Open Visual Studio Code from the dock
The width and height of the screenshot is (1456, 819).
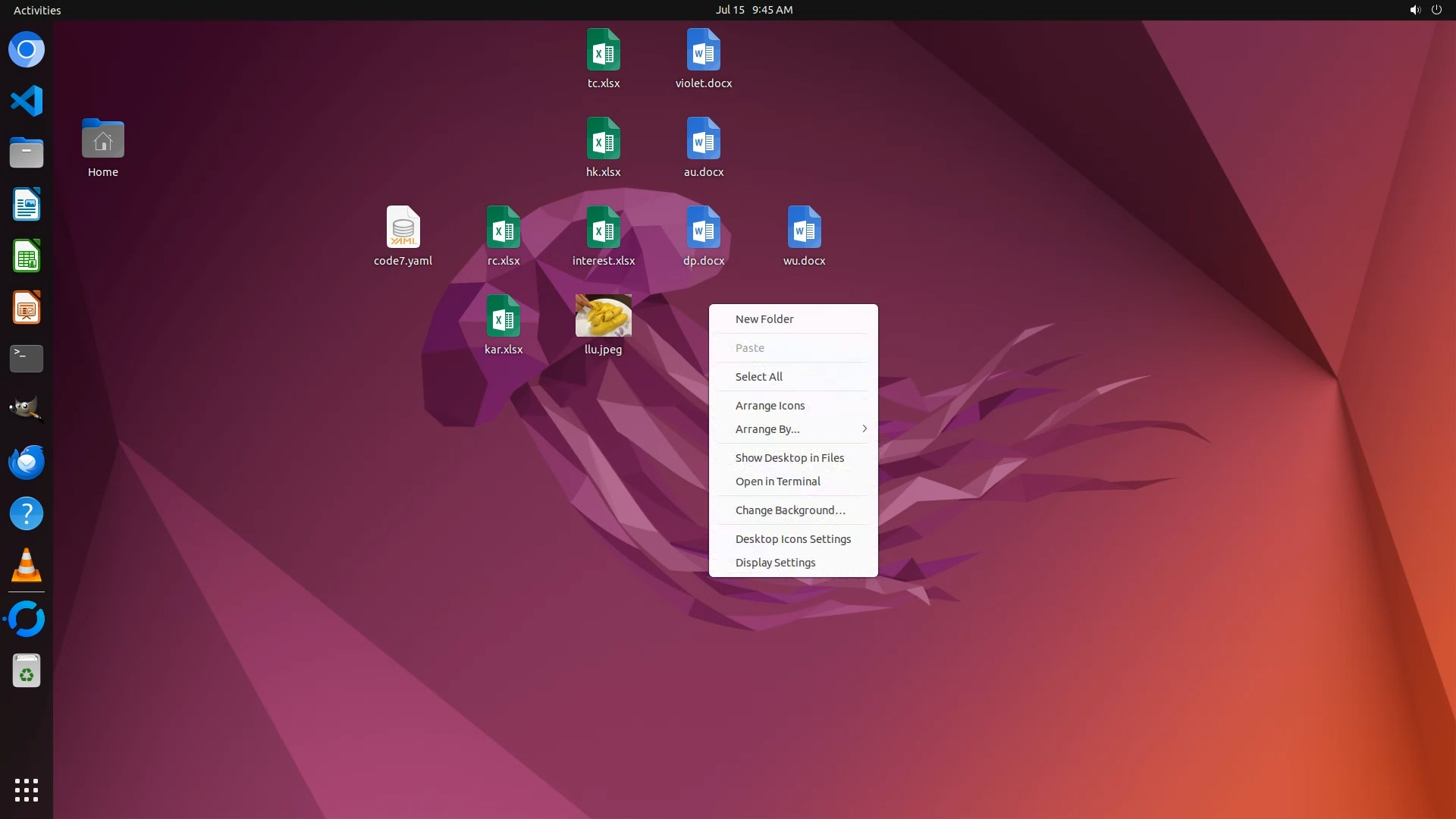click(27, 101)
